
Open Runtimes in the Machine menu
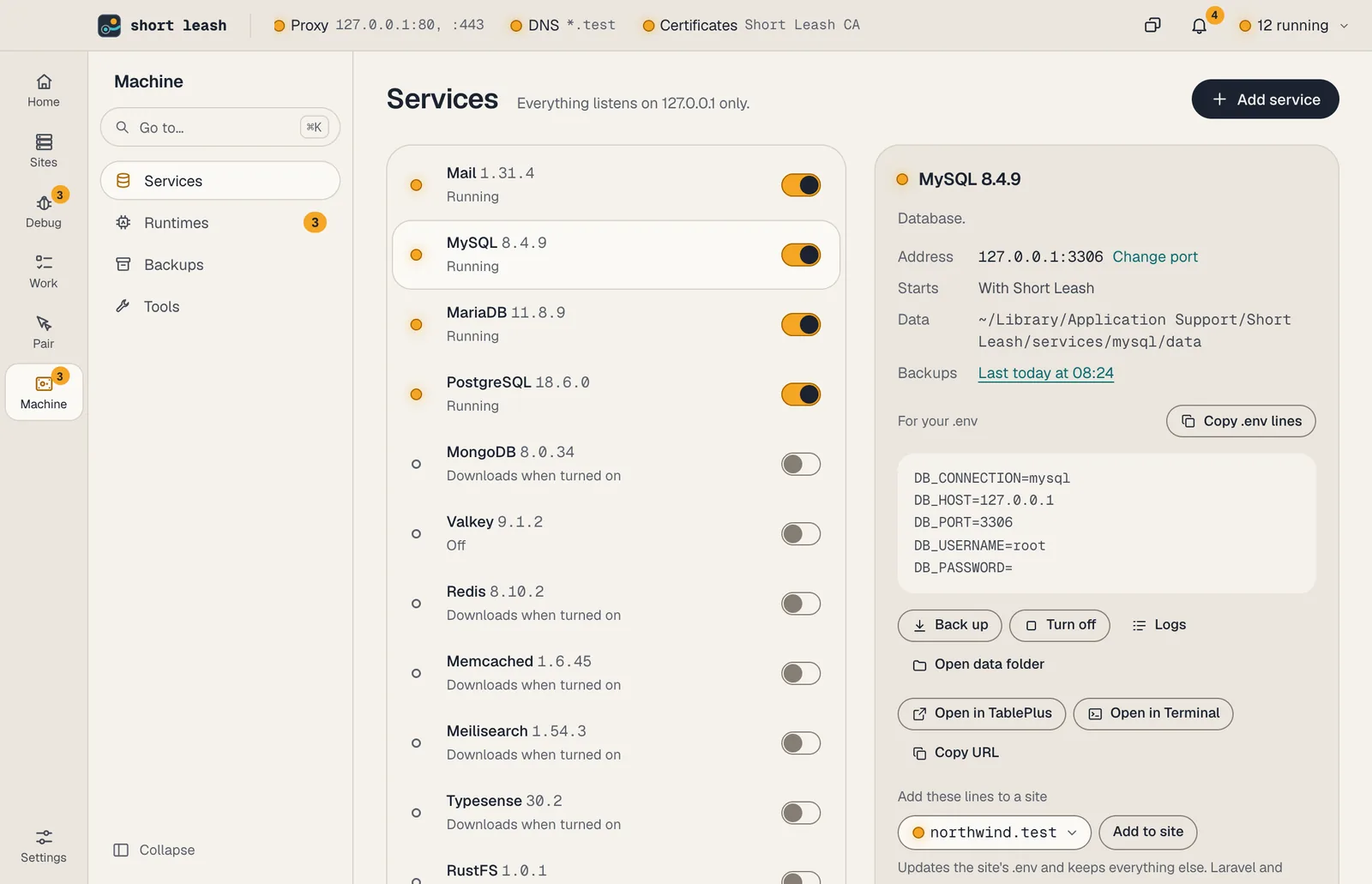220,223
